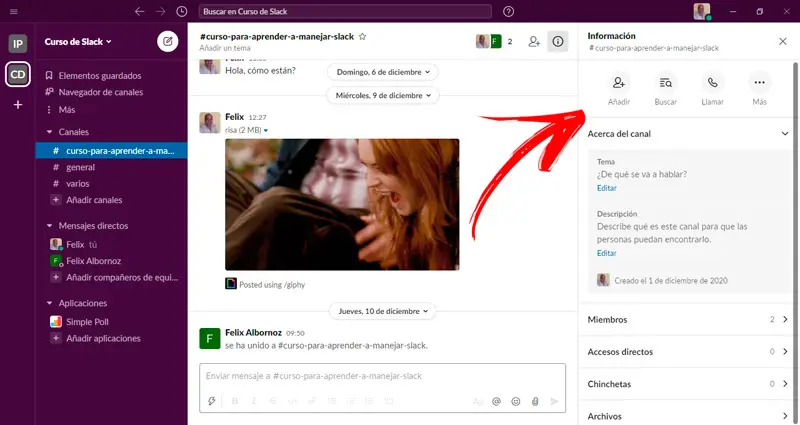Image resolution: width=800 pixels, height=425 pixels.
Task: Toggle channel information details icon
Action: pos(558,41)
